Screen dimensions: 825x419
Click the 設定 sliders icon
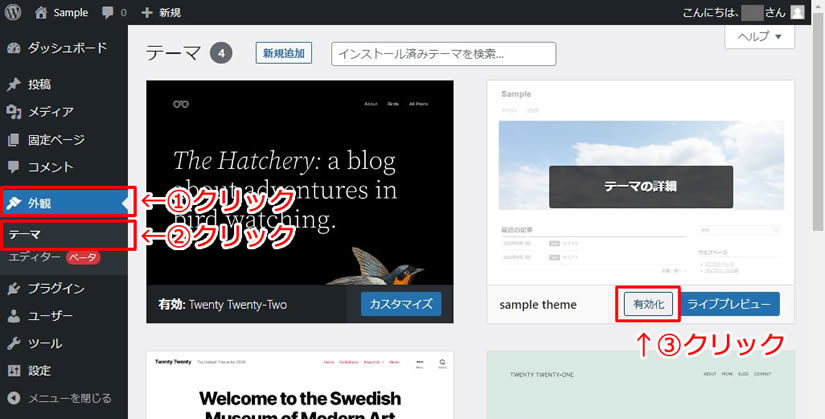pyautogui.click(x=14, y=371)
